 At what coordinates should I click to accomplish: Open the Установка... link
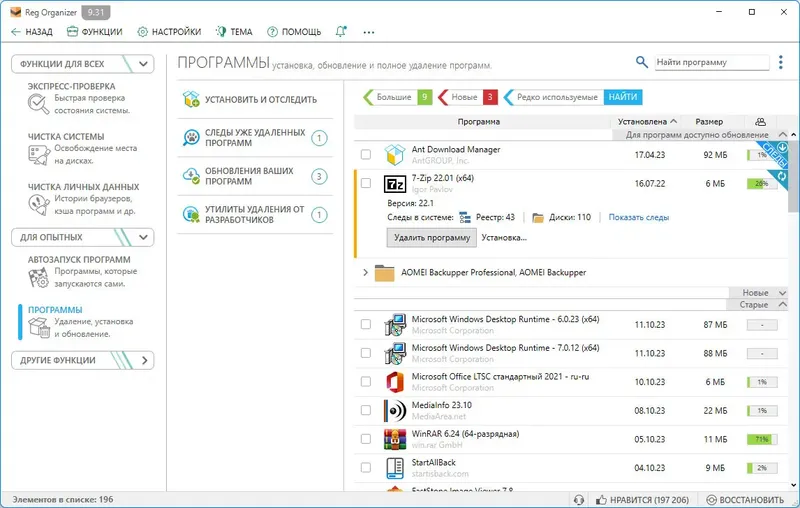(504, 238)
